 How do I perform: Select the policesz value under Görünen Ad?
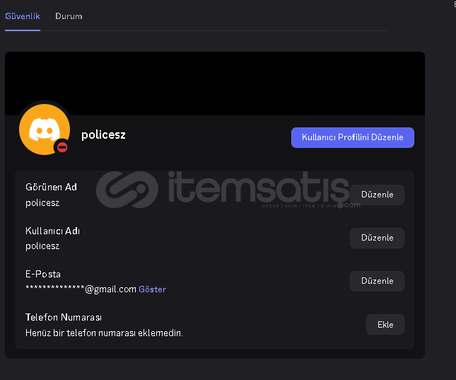(x=42, y=203)
